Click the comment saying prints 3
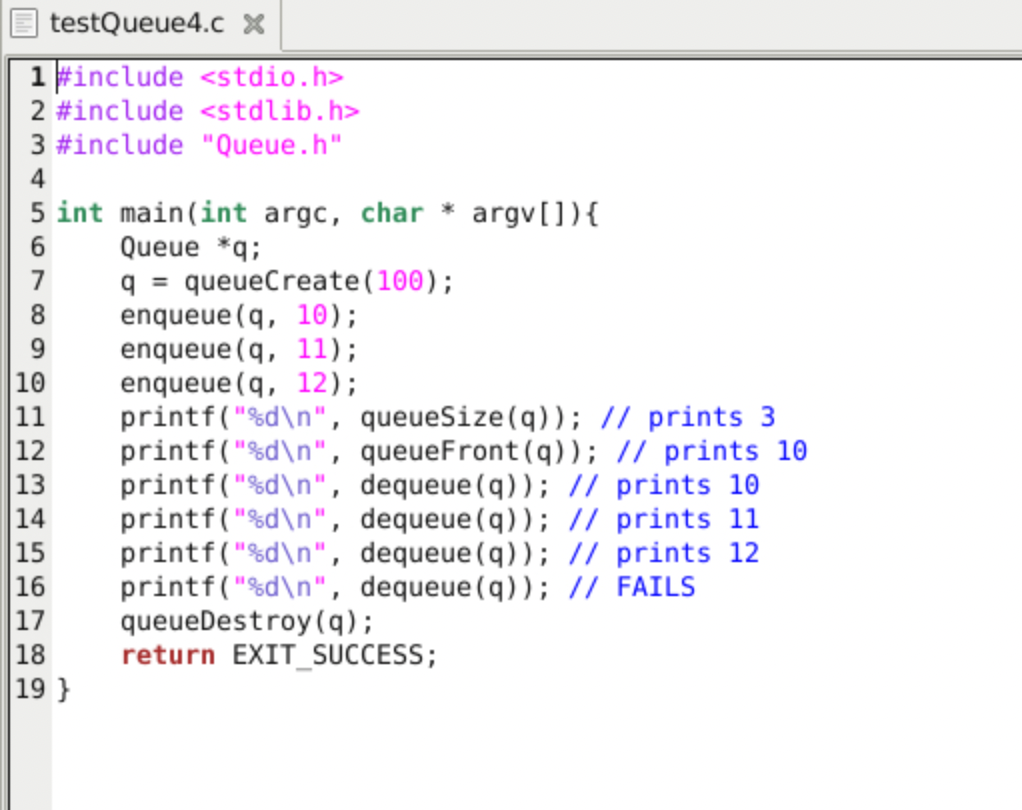The width and height of the screenshot is (1022, 810). click(x=690, y=417)
